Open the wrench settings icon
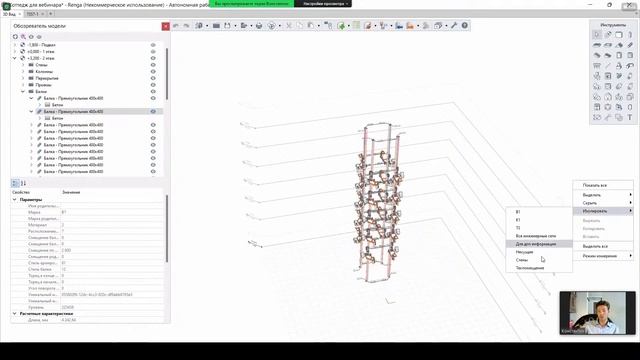This screenshot has height=360, width=640. (454, 26)
